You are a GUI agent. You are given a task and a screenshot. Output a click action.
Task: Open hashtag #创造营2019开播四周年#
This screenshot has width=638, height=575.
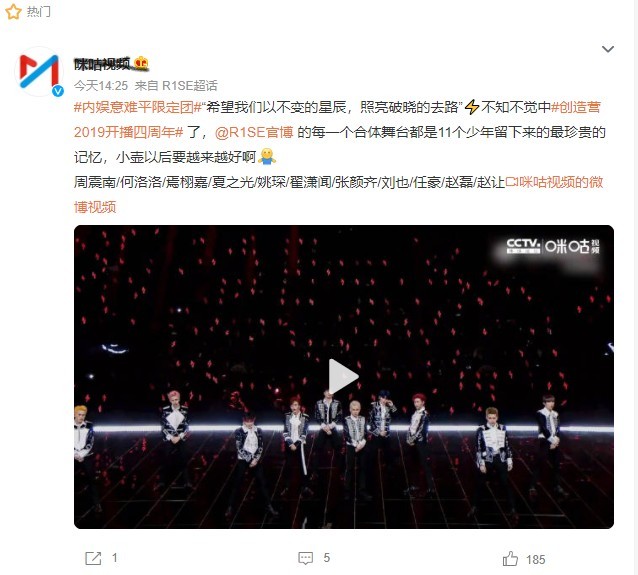pyautogui.click(x=337, y=120)
